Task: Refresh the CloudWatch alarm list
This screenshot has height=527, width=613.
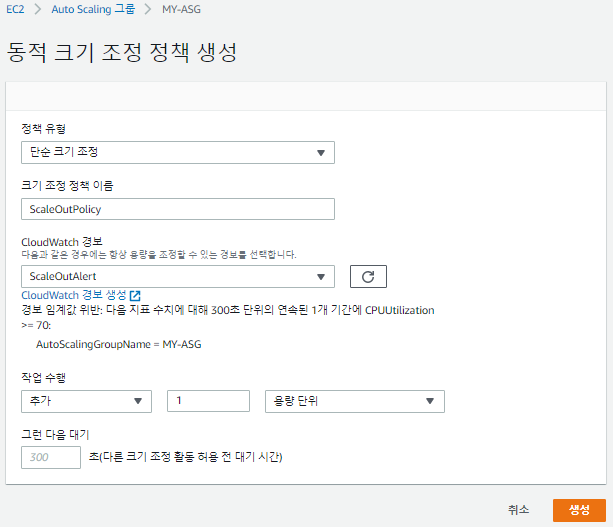Action: [x=368, y=276]
